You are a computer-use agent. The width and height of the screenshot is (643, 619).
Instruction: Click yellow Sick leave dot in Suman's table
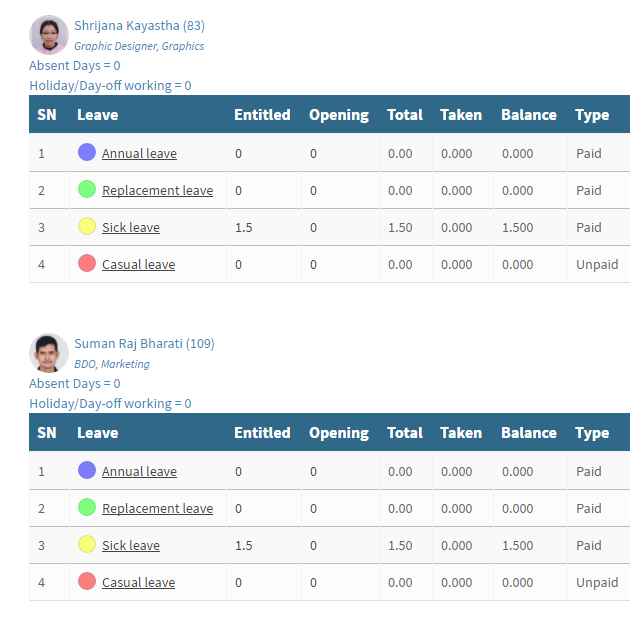(87, 544)
